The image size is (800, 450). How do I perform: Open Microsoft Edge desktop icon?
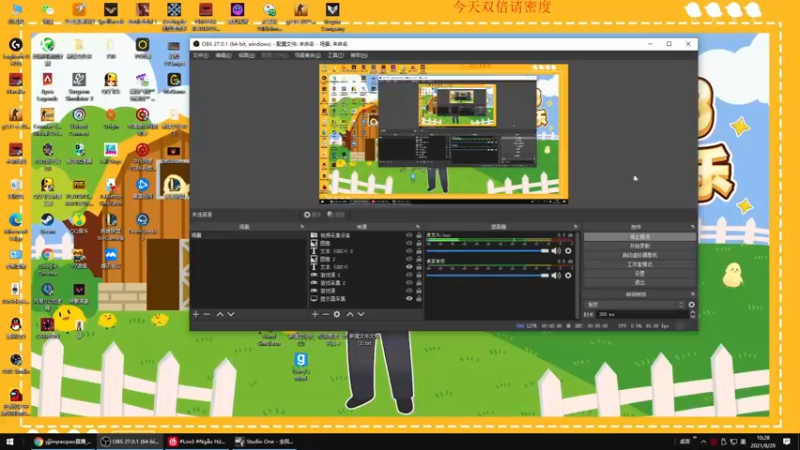click(15, 227)
